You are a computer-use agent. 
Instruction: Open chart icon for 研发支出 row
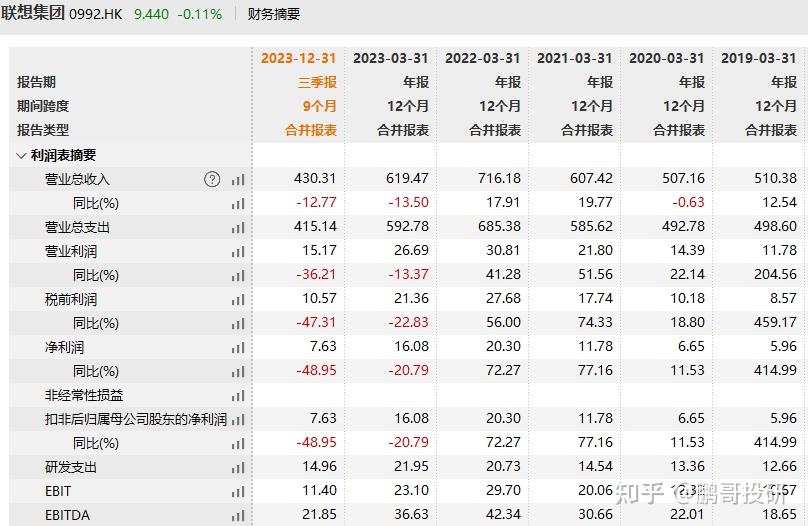tap(238, 468)
